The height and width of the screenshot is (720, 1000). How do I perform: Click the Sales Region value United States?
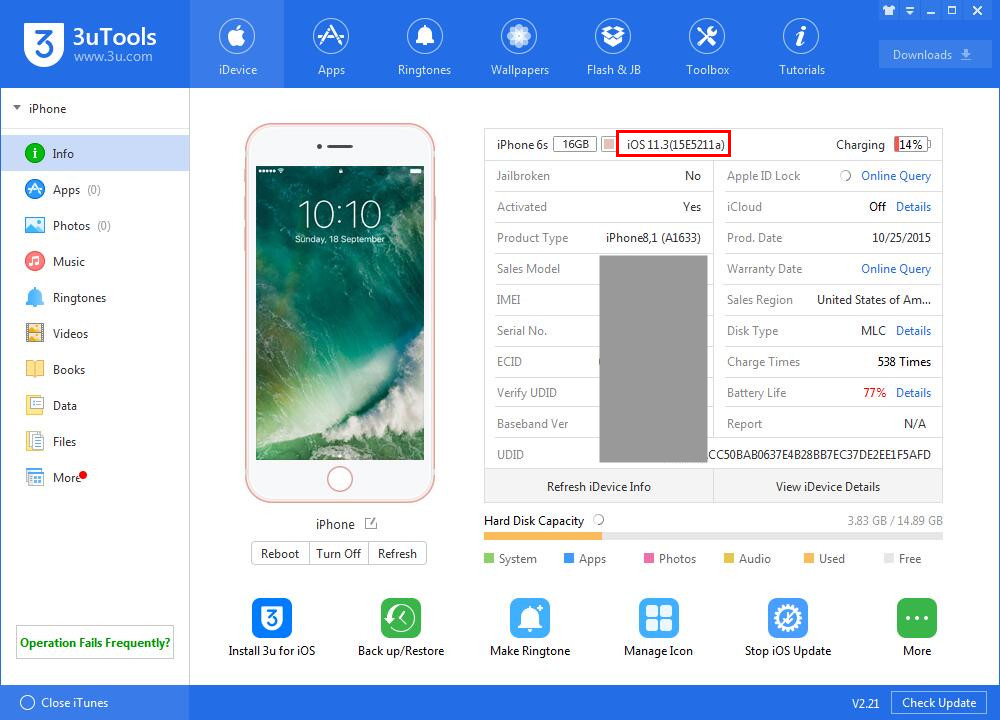874,300
